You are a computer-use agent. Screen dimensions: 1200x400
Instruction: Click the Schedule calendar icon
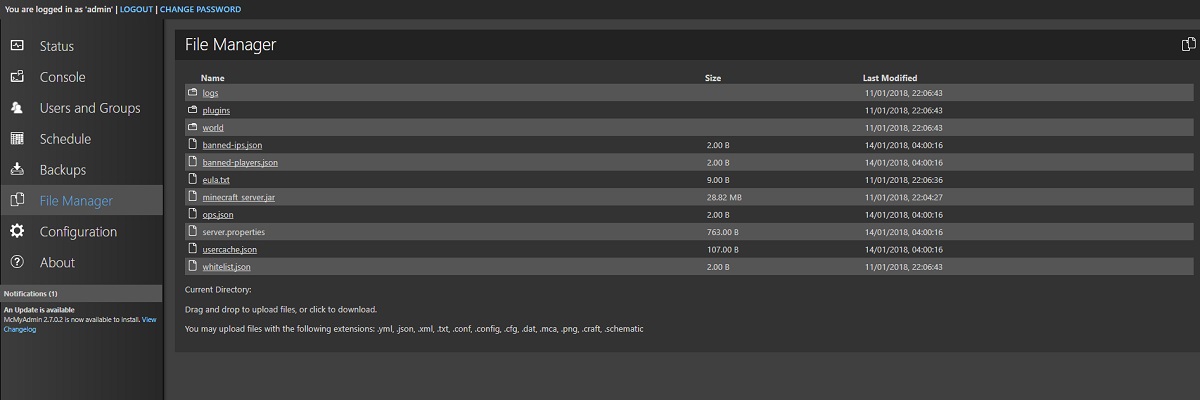coord(17,139)
